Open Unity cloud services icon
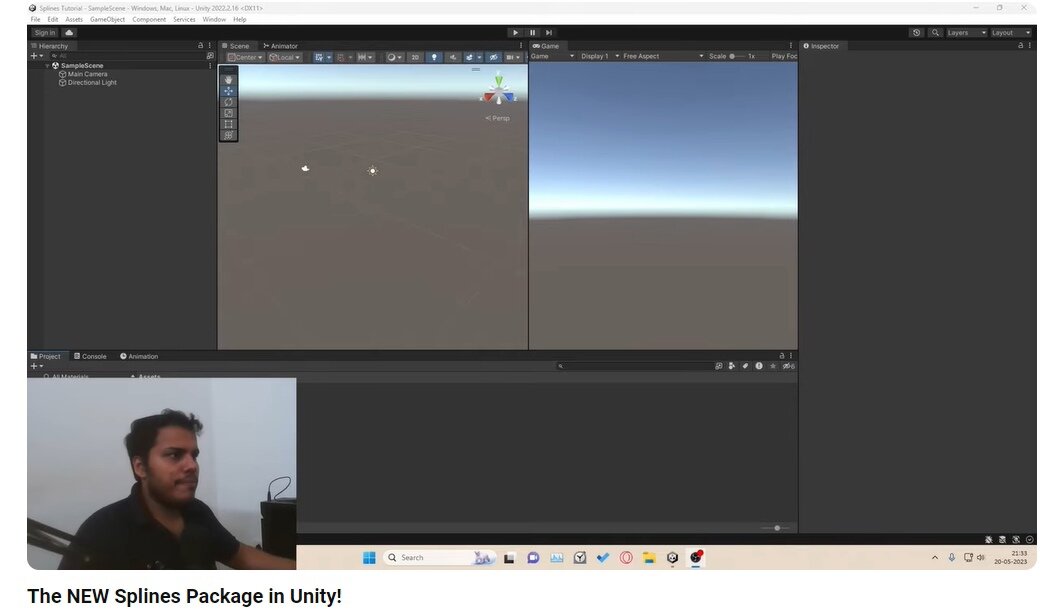This screenshot has height=613, width=1050. click(x=69, y=32)
